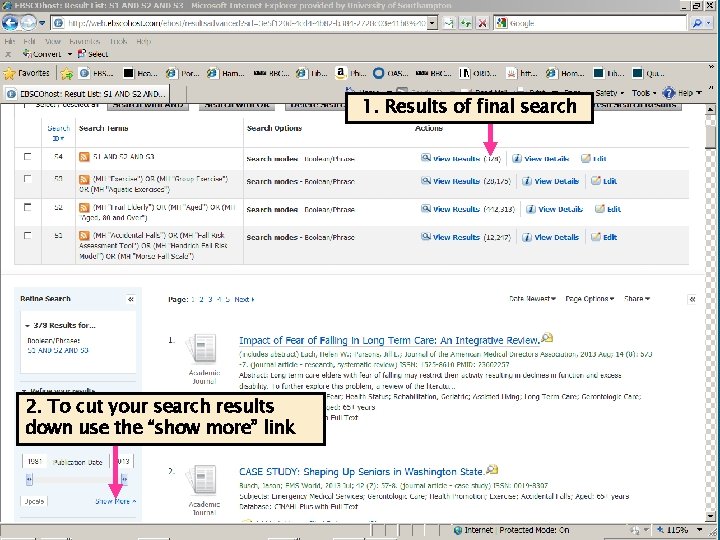The width and height of the screenshot is (720, 540).
Task: Open the Tools menu in the menu bar
Action: [x=118, y=41]
